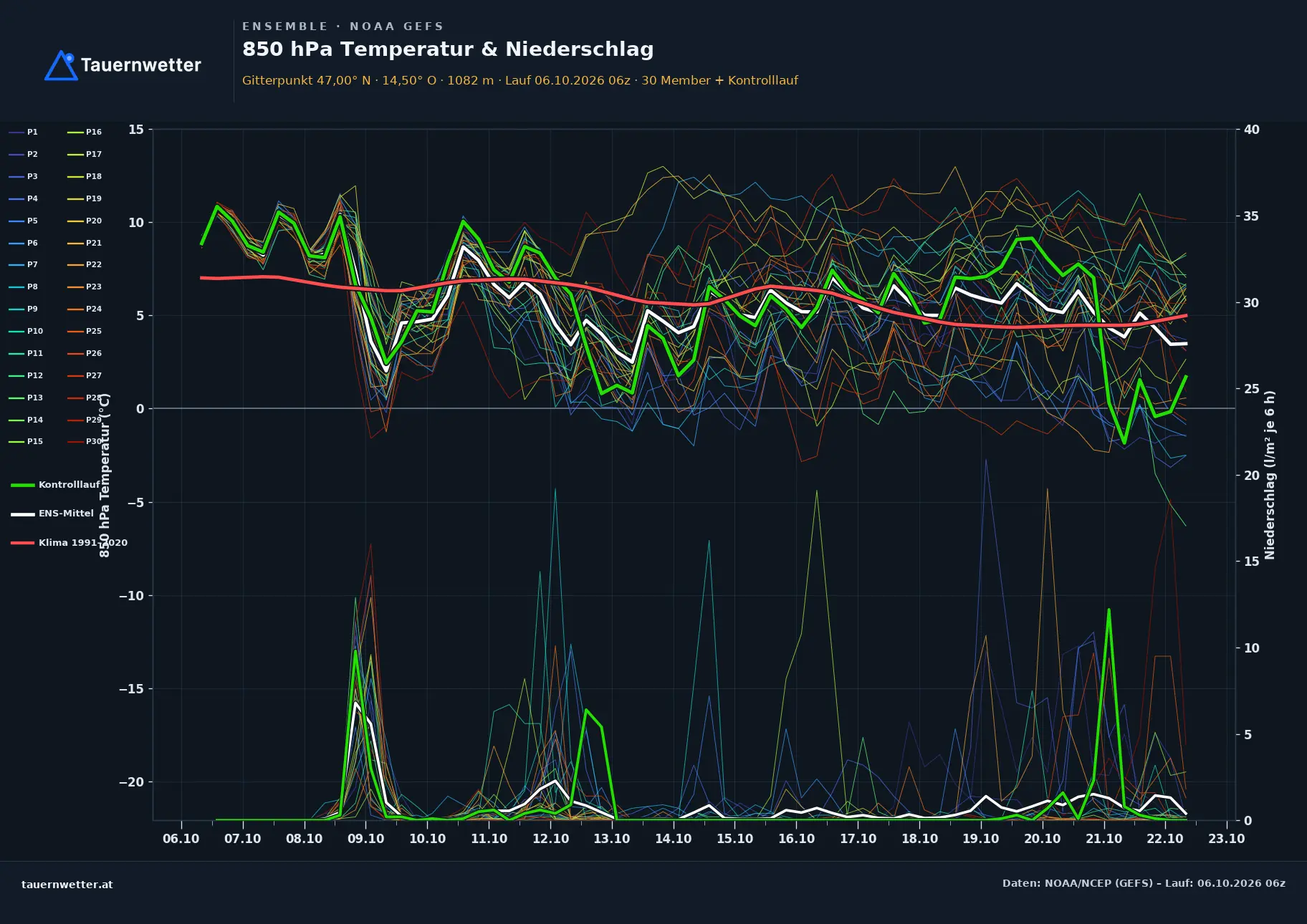Select the P8 legend entry
The height and width of the screenshot is (924, 1307).
[x=24, y=287]
